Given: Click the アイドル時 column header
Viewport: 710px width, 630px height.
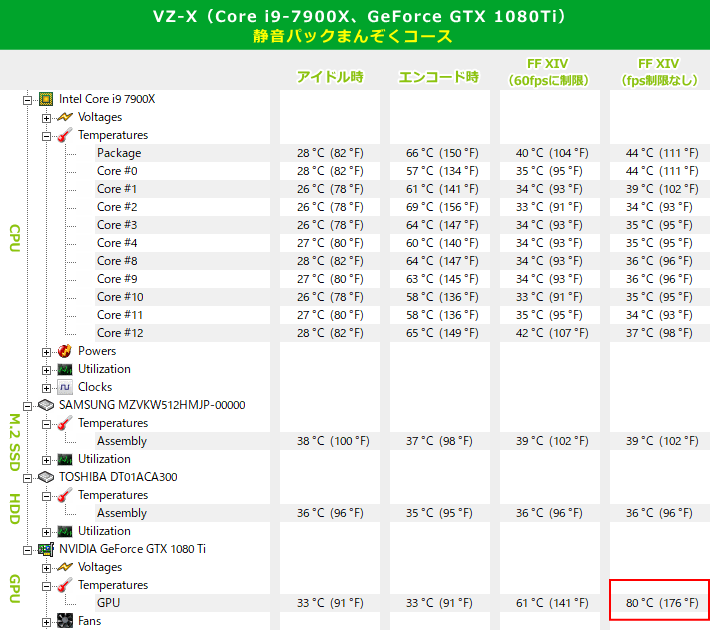Looking at the screenshot, I should pyautogui.click(x=330, y=77).
